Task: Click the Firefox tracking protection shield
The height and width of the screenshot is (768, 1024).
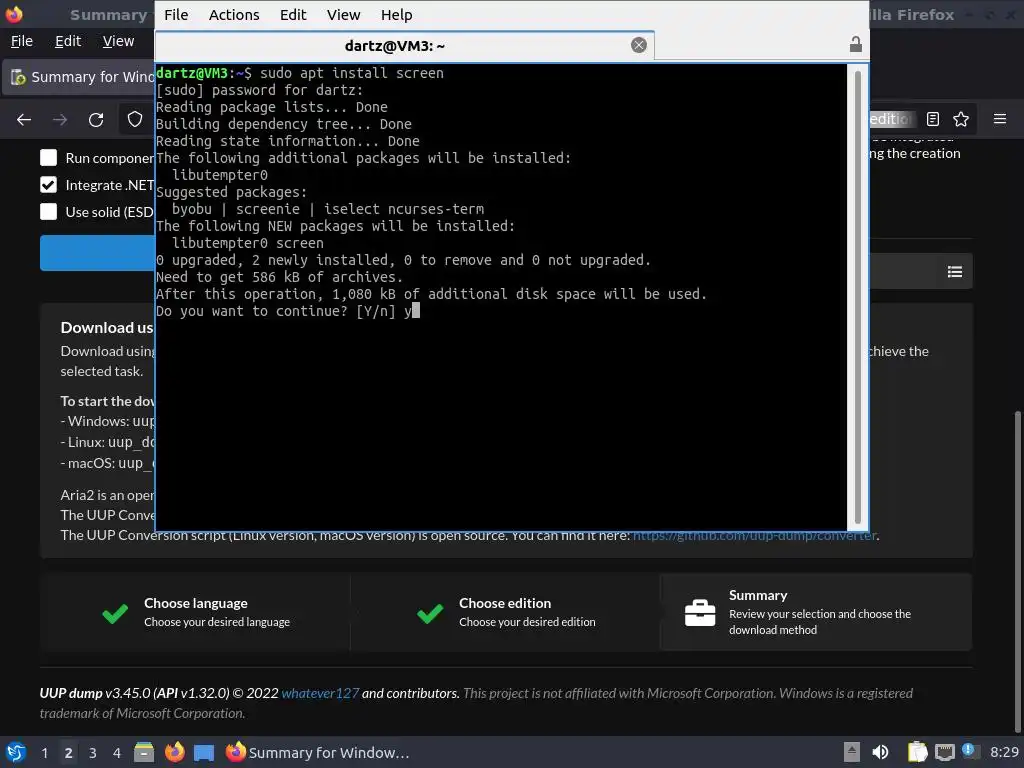Action: (135, 120)
